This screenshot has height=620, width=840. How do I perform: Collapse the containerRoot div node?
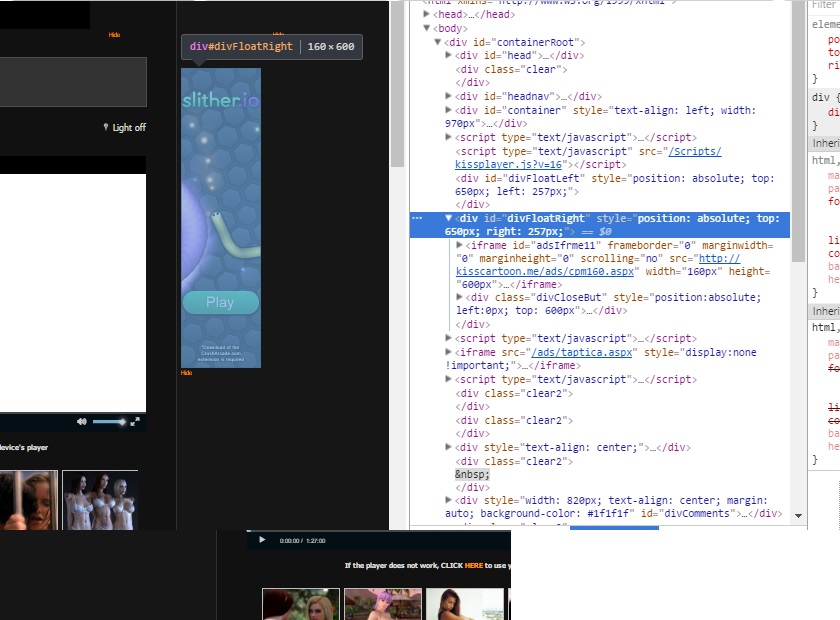coord(438,42)
